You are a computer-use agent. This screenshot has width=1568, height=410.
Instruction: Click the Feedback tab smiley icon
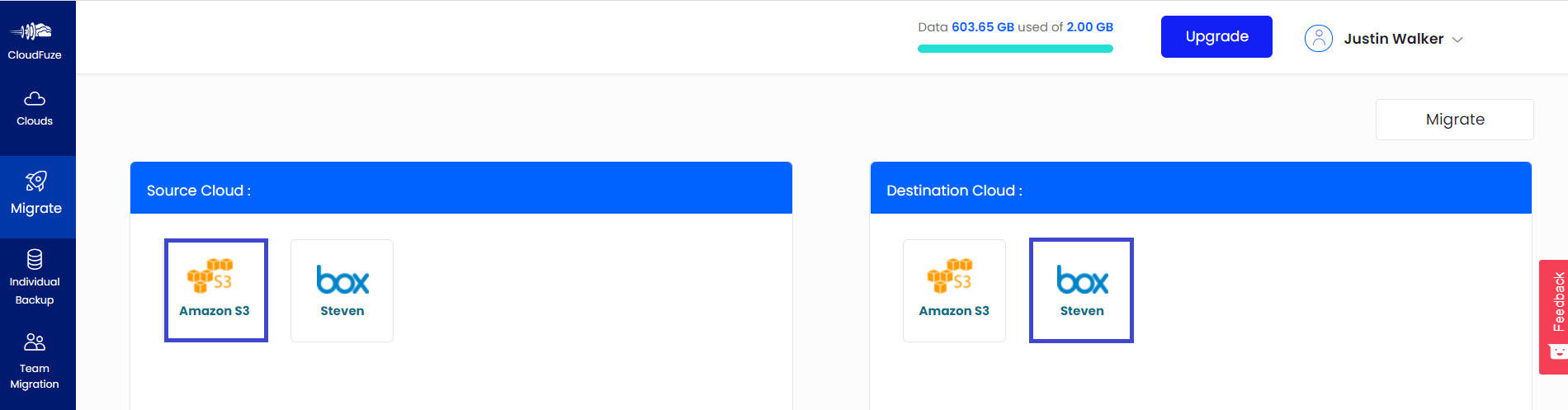pyautogui.click(x=1558, y=352)
